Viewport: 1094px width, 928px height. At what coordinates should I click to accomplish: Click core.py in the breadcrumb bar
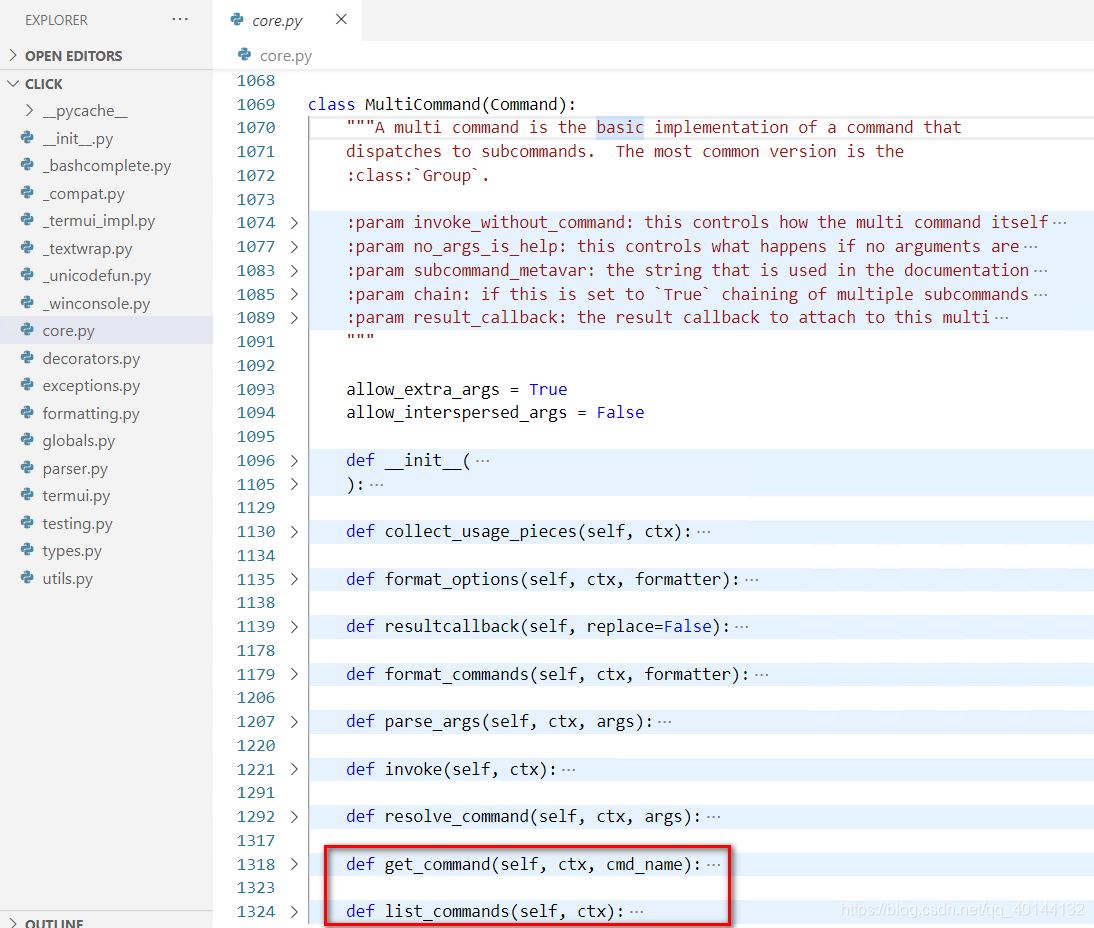[284, 55]
